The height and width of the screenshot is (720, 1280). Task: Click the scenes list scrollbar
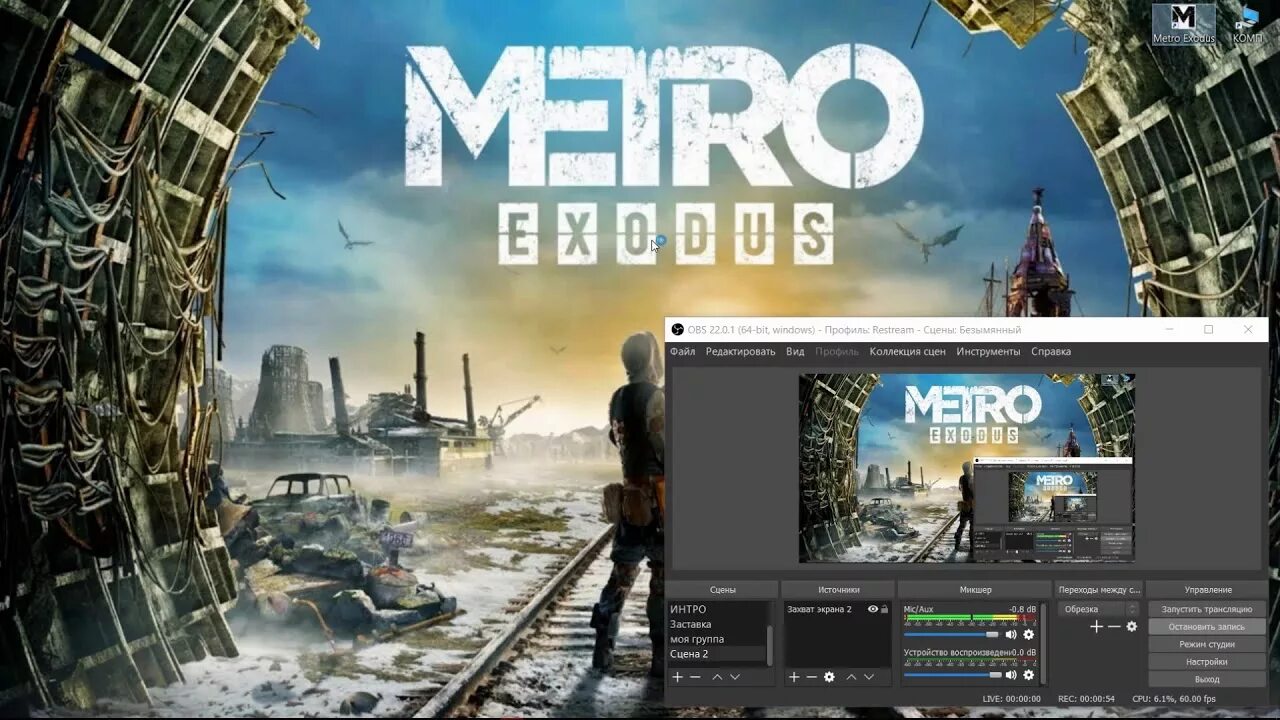pyautogui.click(x=769, y=645)
